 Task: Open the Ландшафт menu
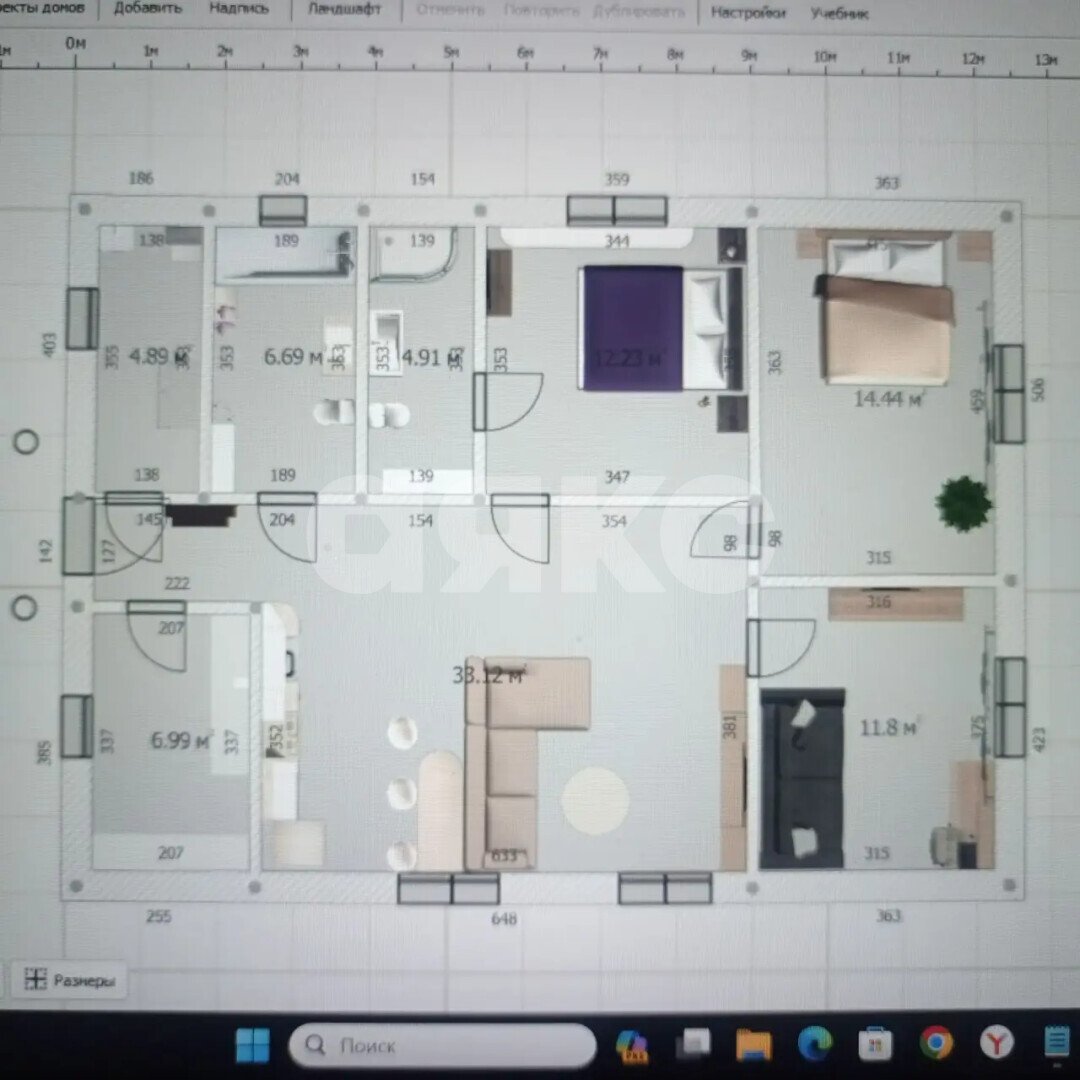[x=344, y=10]
